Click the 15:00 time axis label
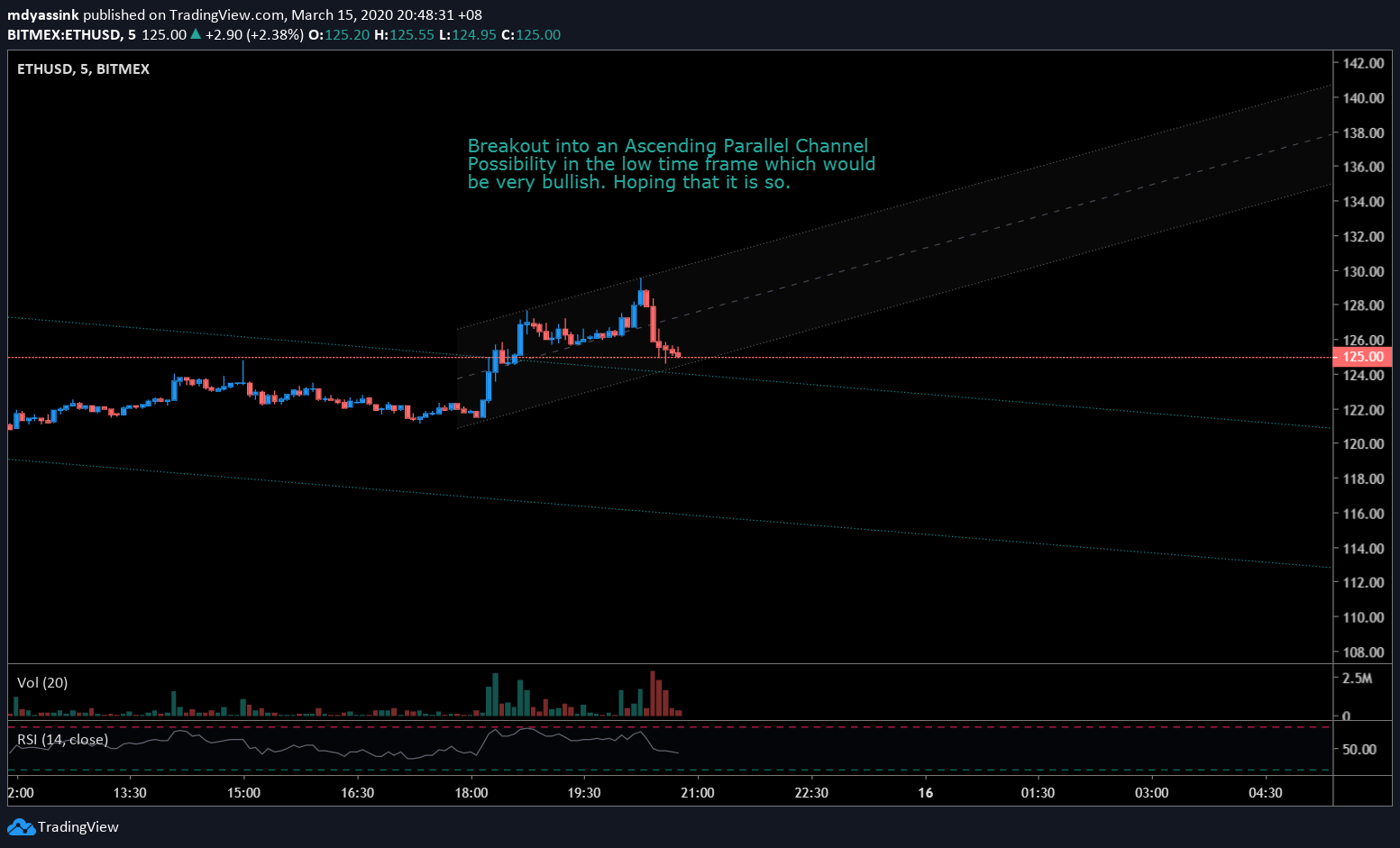The width and height of the screenshot is (1400, 848). click(243, 793)
